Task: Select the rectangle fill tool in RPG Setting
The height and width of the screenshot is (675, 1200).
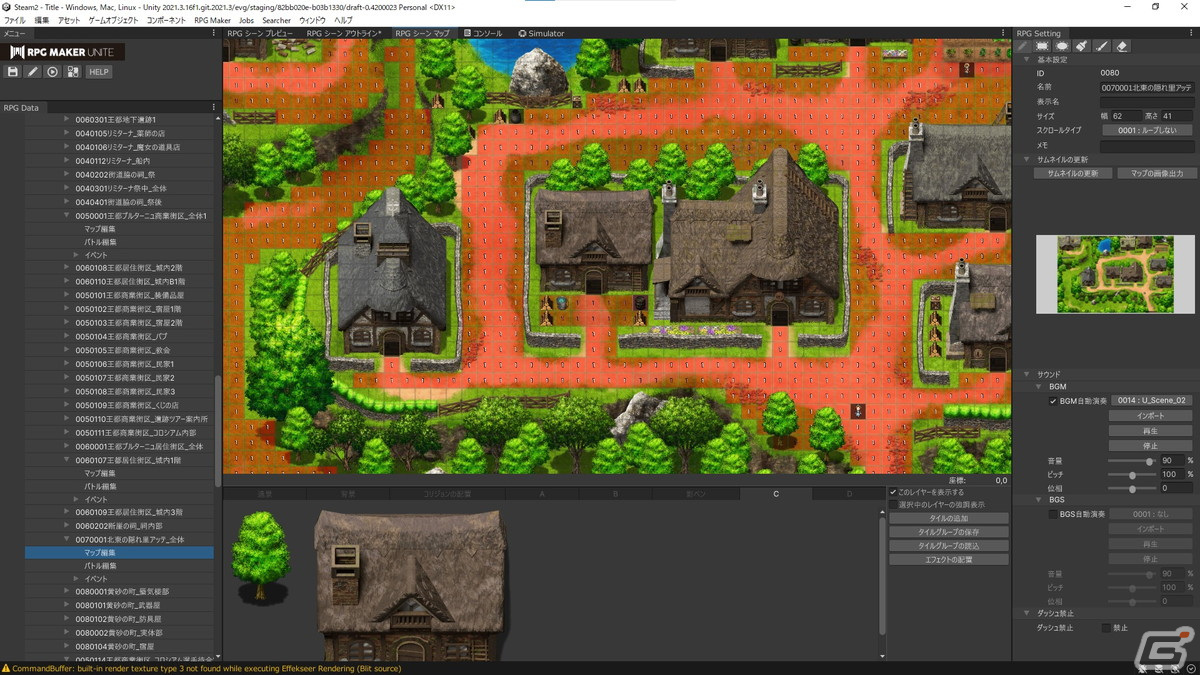Action: tap(1042, 46)
